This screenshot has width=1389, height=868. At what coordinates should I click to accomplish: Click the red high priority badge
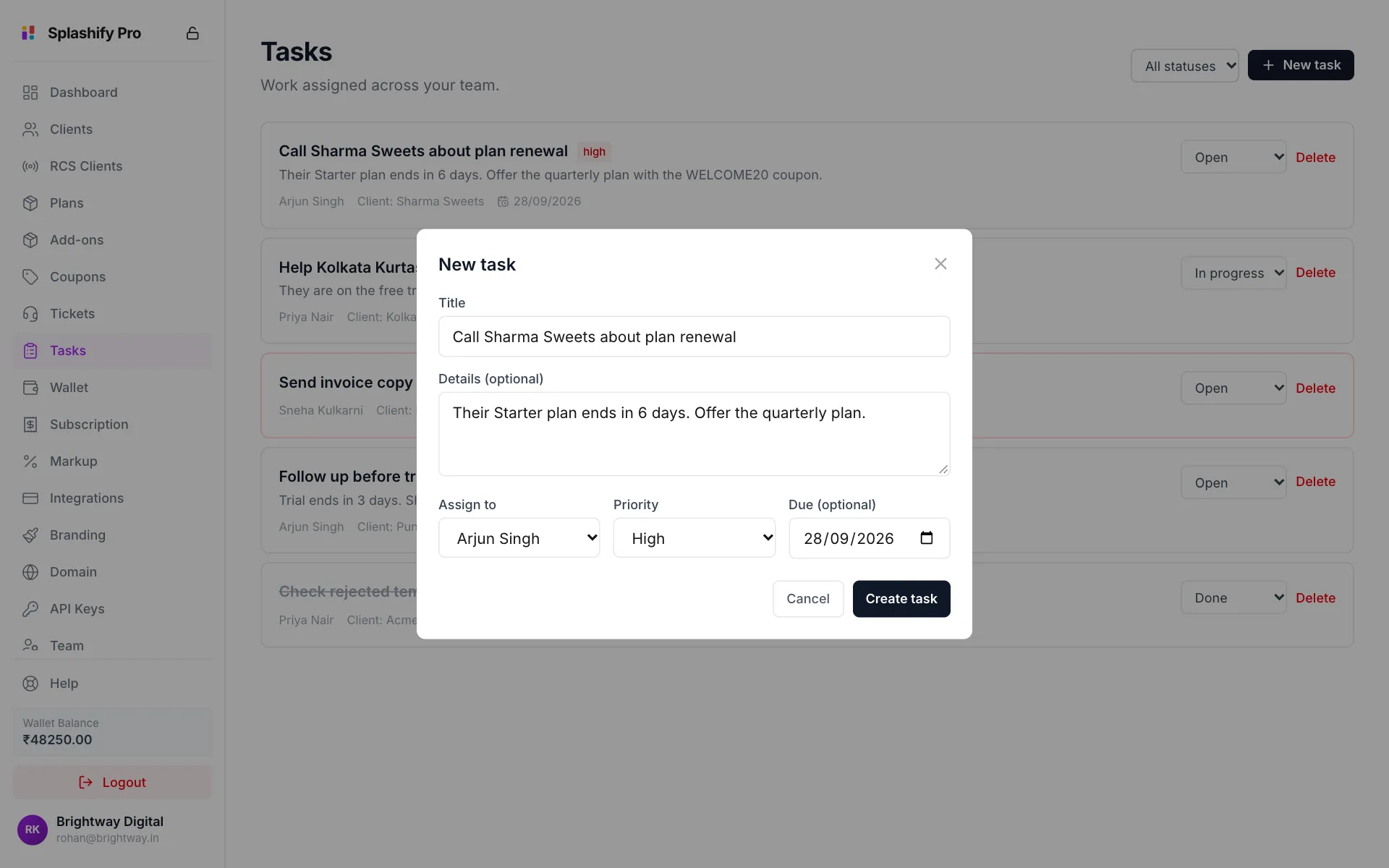[594, 152]
